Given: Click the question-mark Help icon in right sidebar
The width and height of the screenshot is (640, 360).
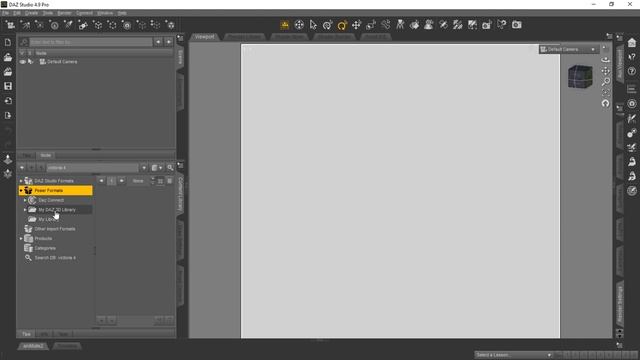Looking at the screenshot, I should click(x=632, y=71).
